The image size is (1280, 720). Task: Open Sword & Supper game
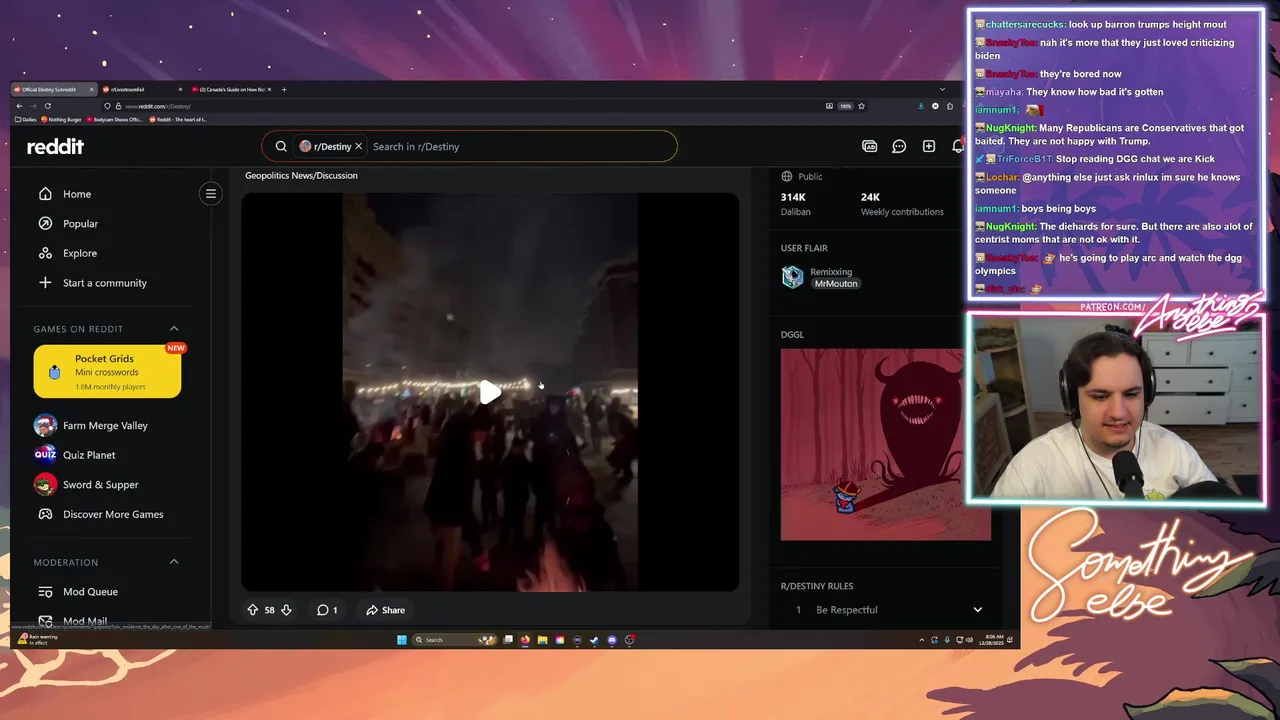pos(100,485)
